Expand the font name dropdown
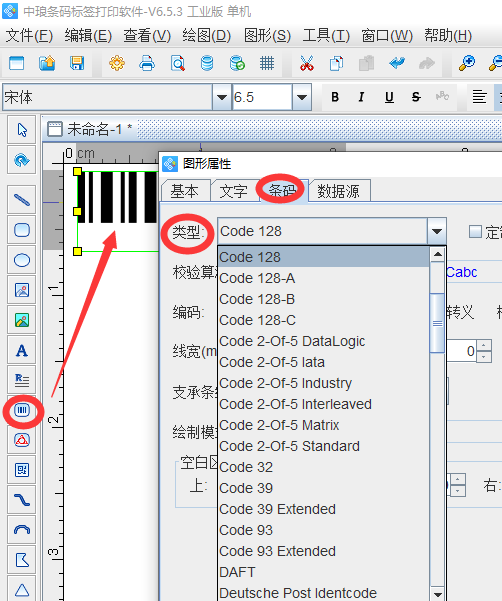The width and height of the screenshot is (502, 601). [222, 97]
